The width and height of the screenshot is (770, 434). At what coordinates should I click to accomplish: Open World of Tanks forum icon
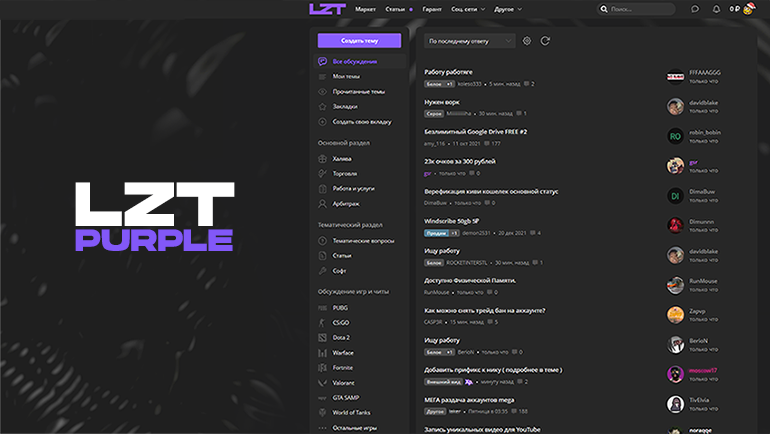pyautogui.click(x=322, y=412)
